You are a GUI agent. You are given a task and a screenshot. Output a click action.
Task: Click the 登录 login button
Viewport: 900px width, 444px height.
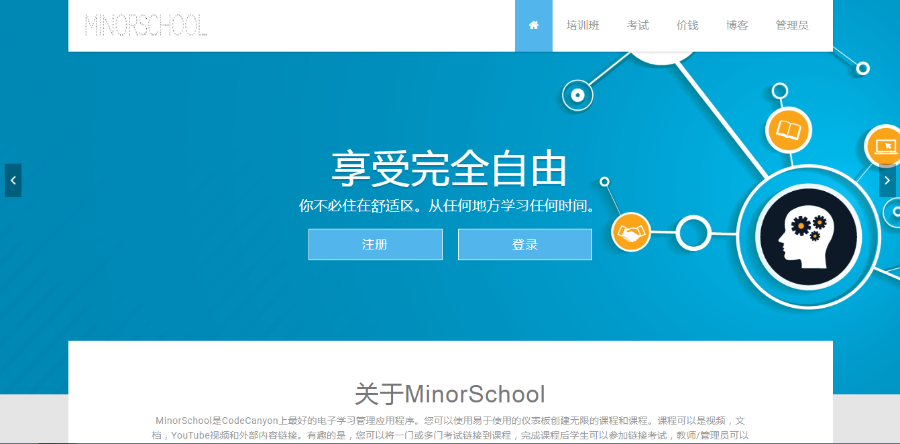tap(525, 244)
